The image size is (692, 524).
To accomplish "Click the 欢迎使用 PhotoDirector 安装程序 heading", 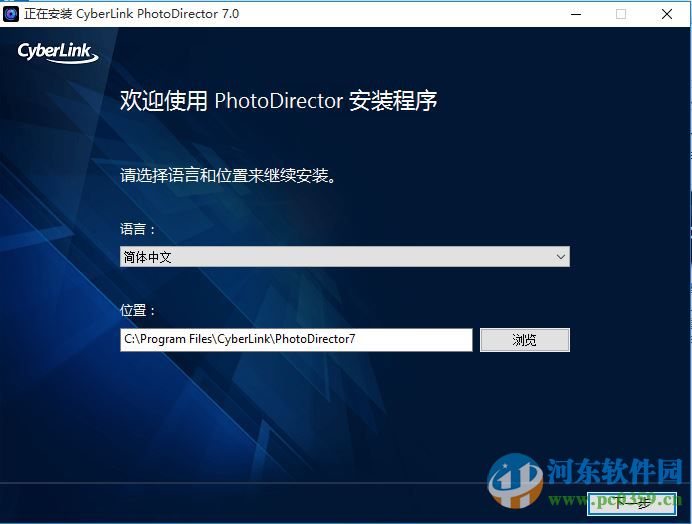I will [278, 101].
